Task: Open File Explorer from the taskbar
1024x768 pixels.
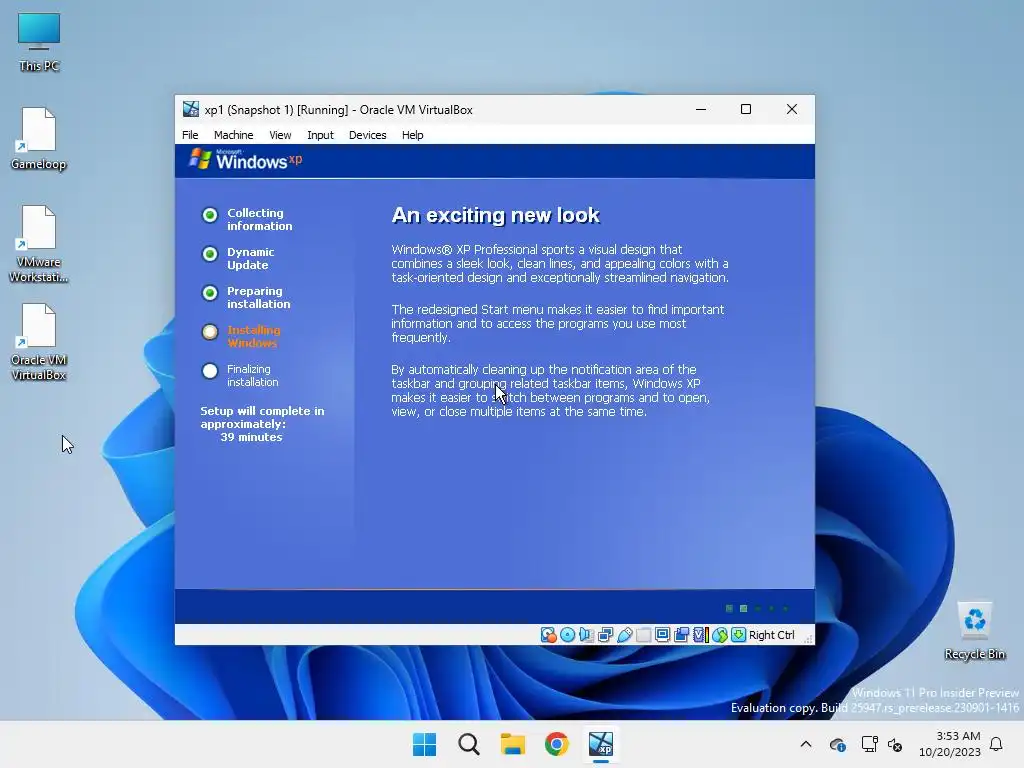Action: pos(513,744)
